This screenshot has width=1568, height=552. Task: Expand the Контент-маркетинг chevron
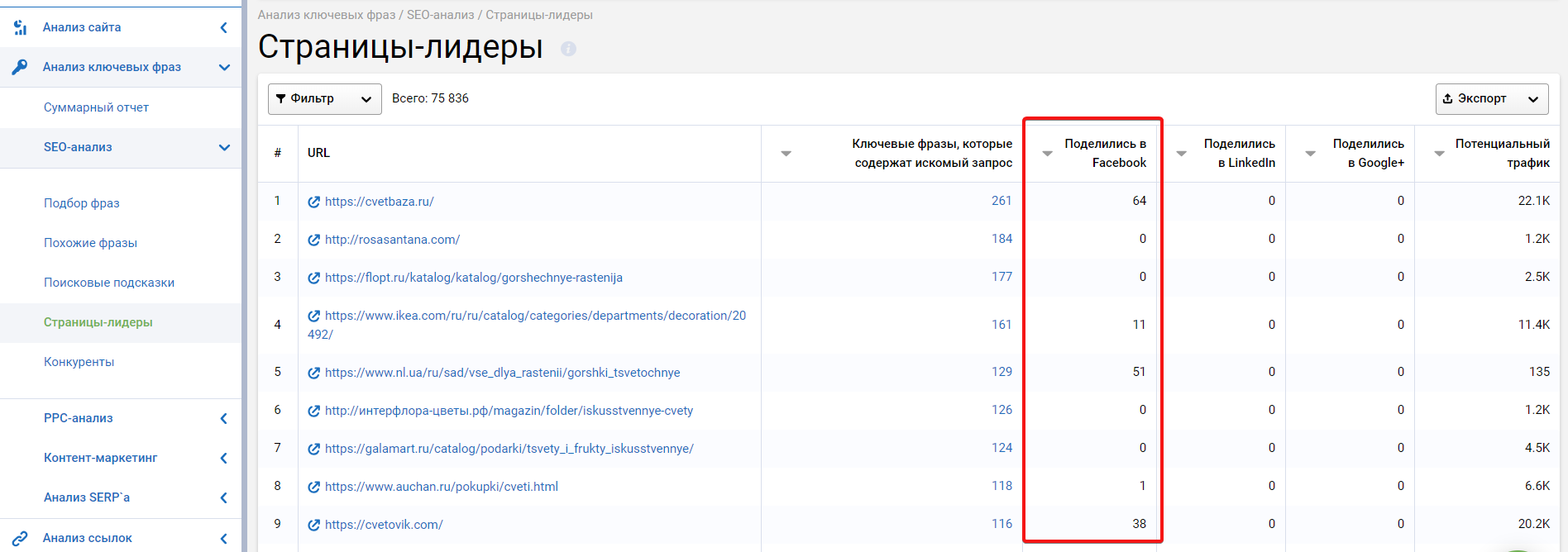223,458
